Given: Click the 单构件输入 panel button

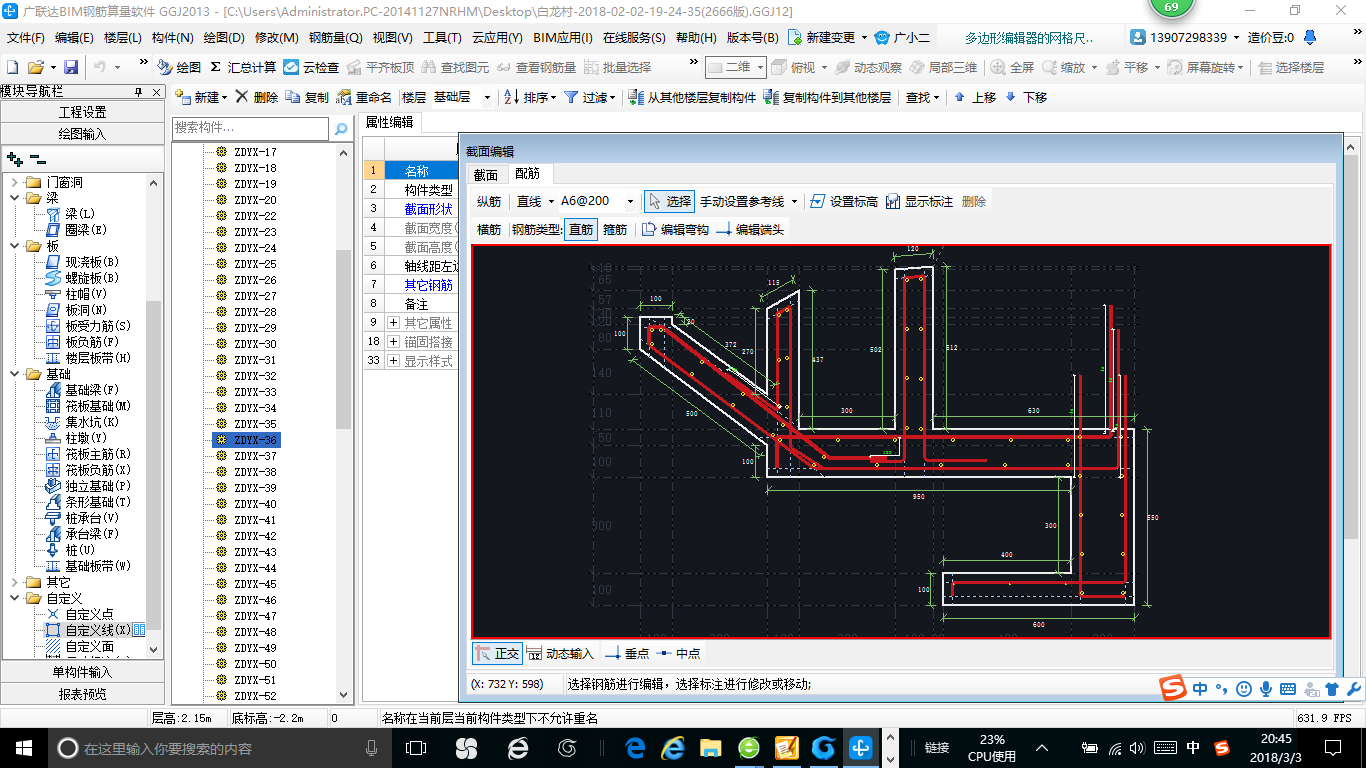Looking at the screenshot, I should tap(82, 672).
